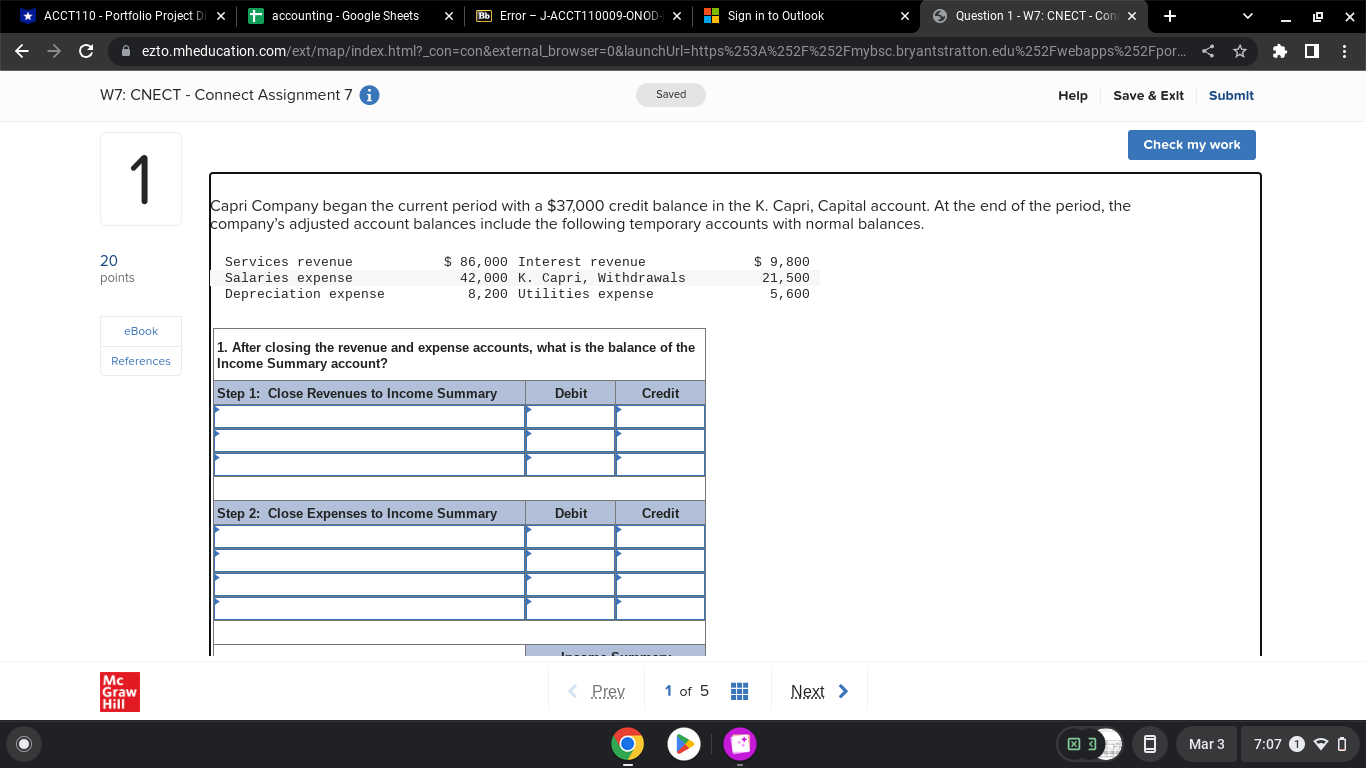Submit the assignment

tap(1231, 95)
